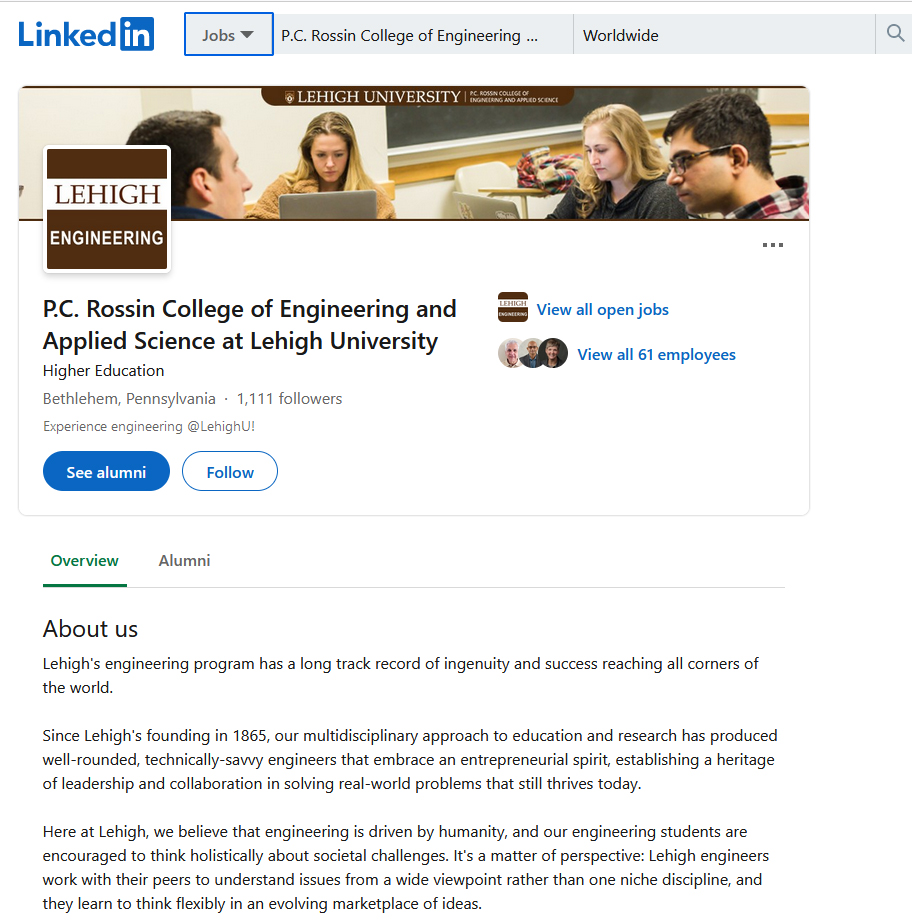The height and width of the screenshot is (921, 912).
Task: Click the search field containing P.C. Rossin College
Action: coord(420,35)
